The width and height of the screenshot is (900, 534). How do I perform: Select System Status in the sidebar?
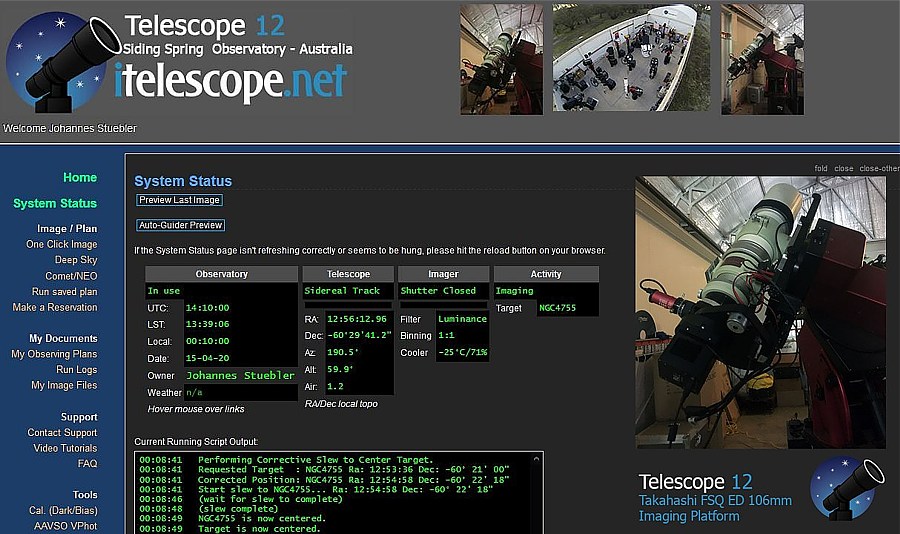[x=55, y=204]
